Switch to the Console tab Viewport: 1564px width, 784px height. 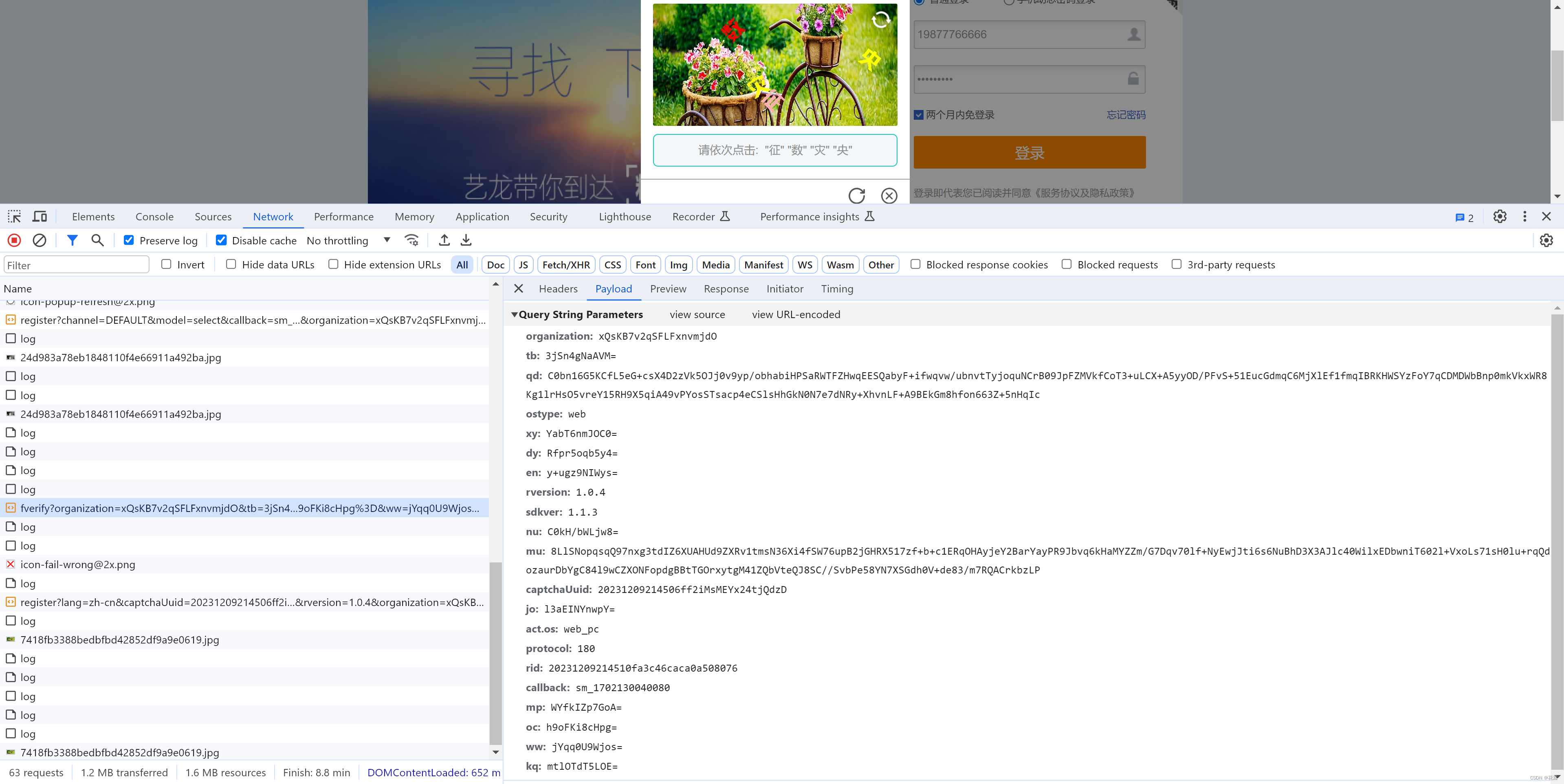tap(154, 217)
